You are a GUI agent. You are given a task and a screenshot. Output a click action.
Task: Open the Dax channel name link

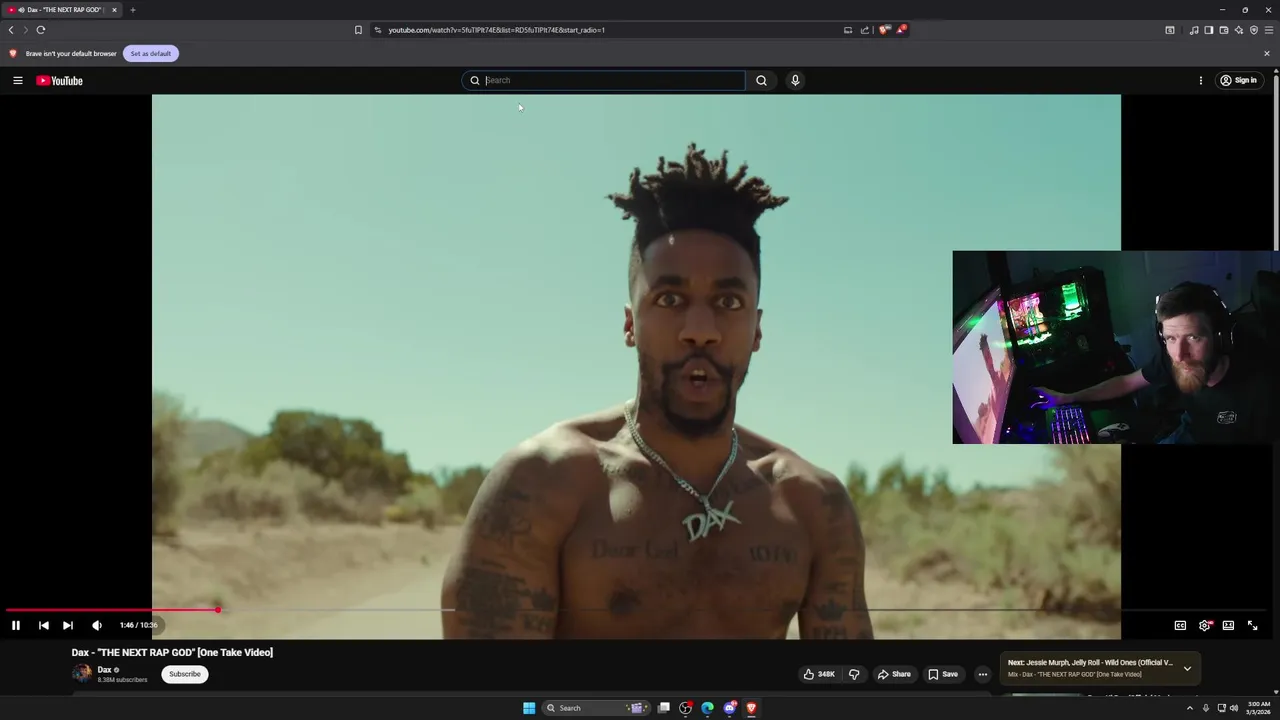104,670
